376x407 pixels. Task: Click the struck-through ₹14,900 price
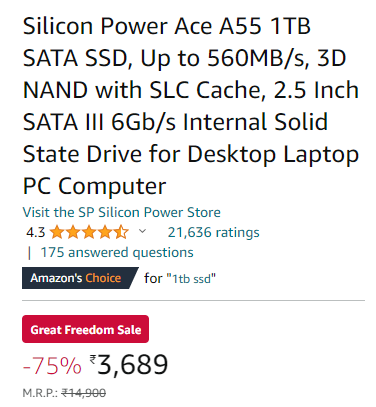pos(84,393)
